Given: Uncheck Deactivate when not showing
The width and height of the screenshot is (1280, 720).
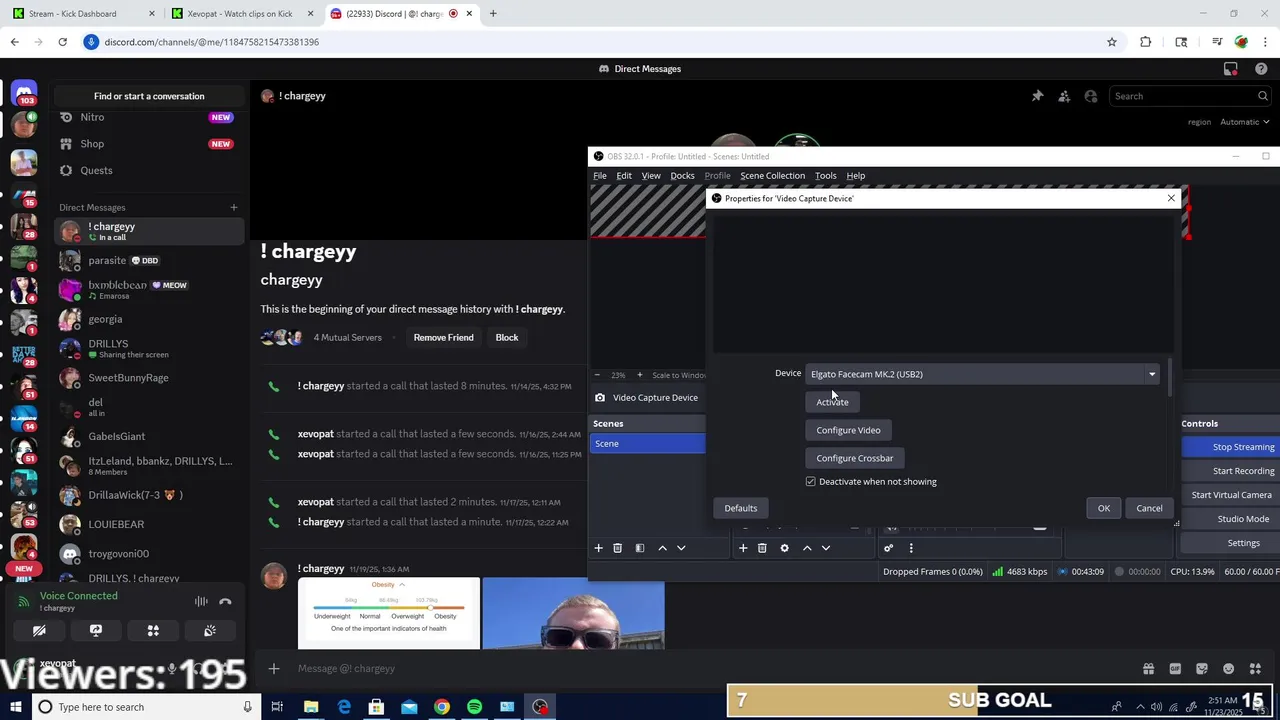Looking at the screenshot, I should pyautogui.click(x=811, y=482).
